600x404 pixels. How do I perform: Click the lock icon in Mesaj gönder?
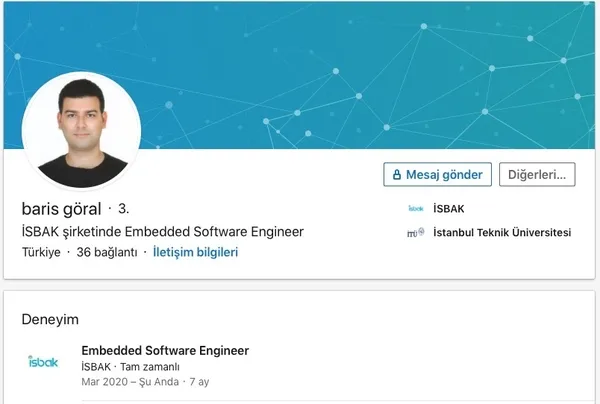pos(396,174)
